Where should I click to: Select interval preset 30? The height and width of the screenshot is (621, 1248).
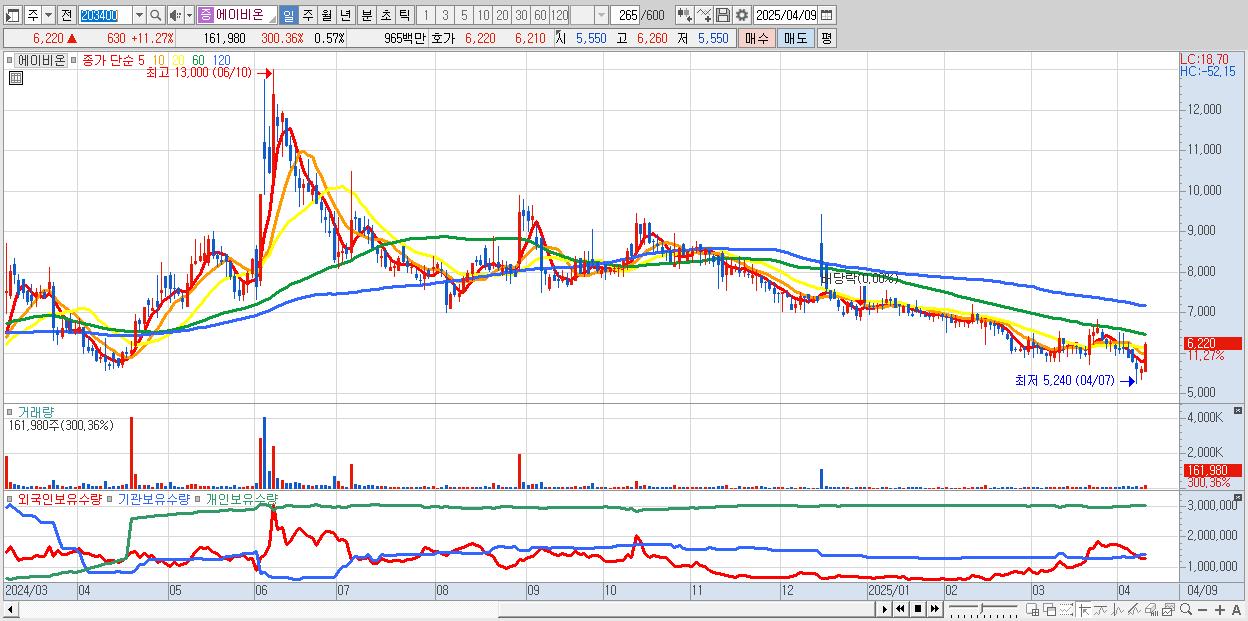(x=521, y=15)
